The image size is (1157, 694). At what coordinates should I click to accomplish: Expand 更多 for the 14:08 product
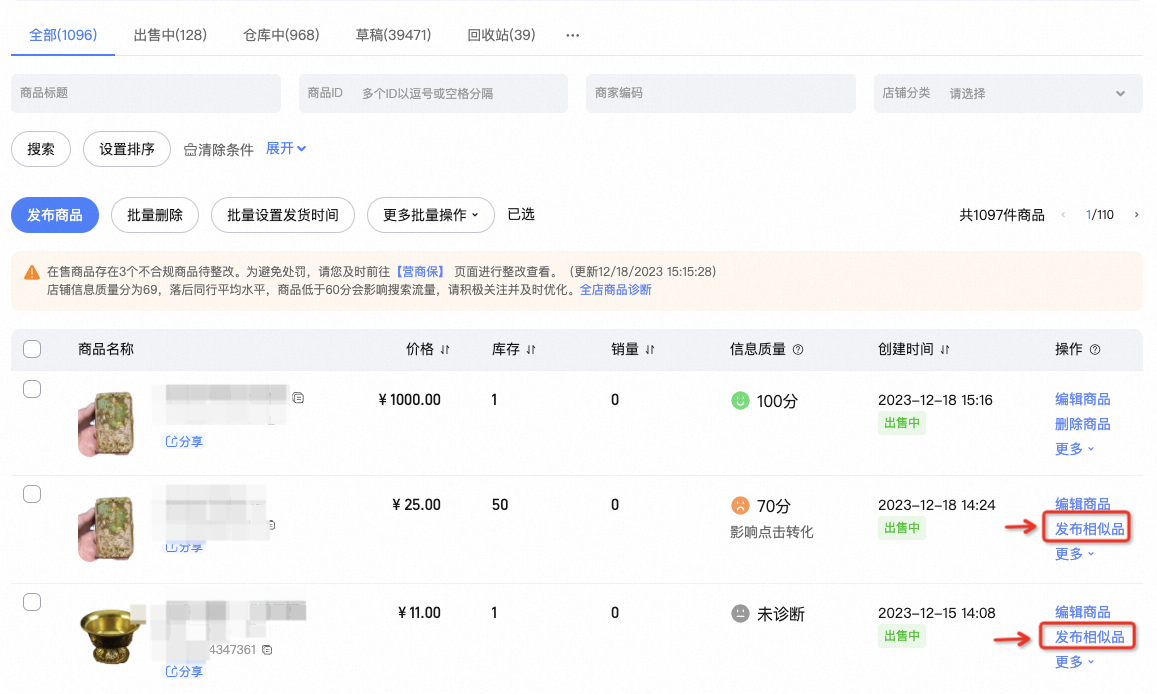[1074, 662]
